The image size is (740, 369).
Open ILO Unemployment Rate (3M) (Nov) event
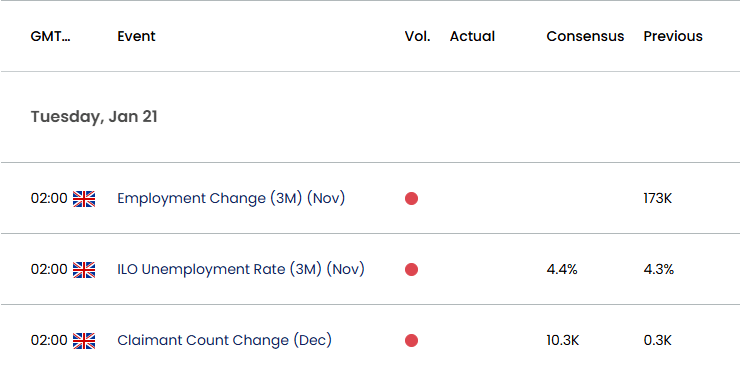(x=241, y=269)
